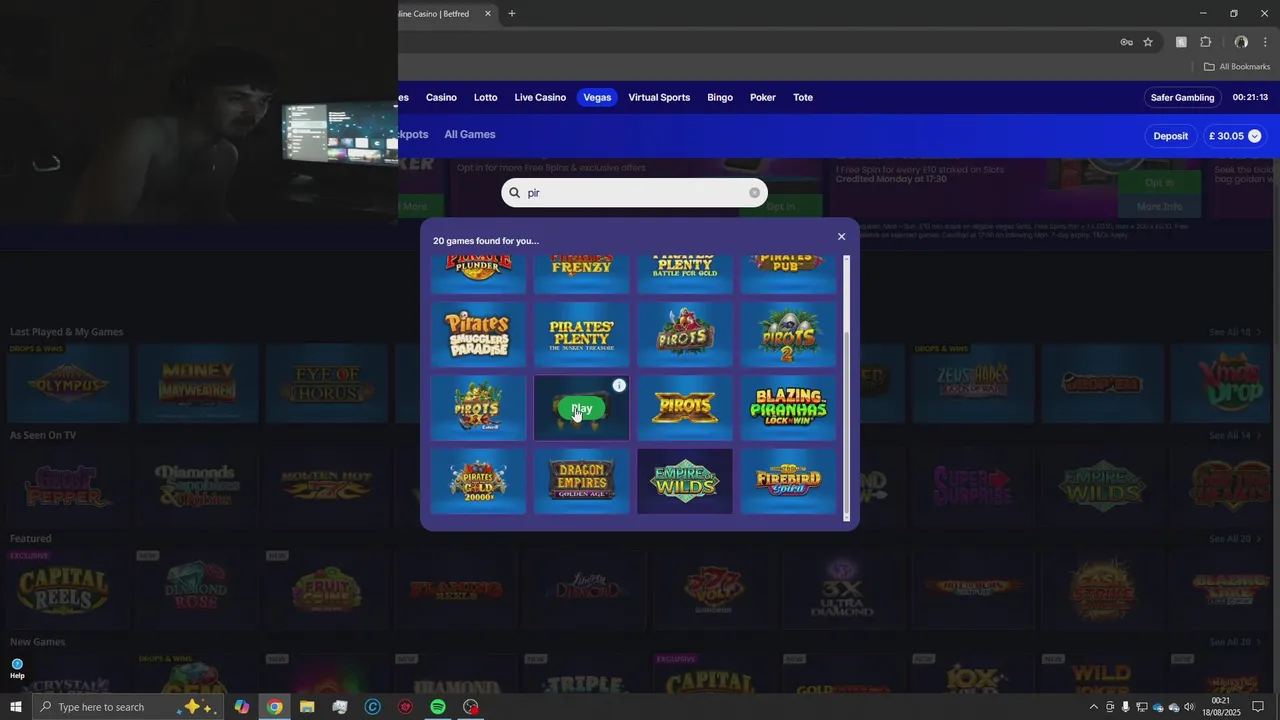This screenshot has height=720, width=1280.
Task: Select the Pirates Smugglers Paradise game
Action: [x=478, y=335]
